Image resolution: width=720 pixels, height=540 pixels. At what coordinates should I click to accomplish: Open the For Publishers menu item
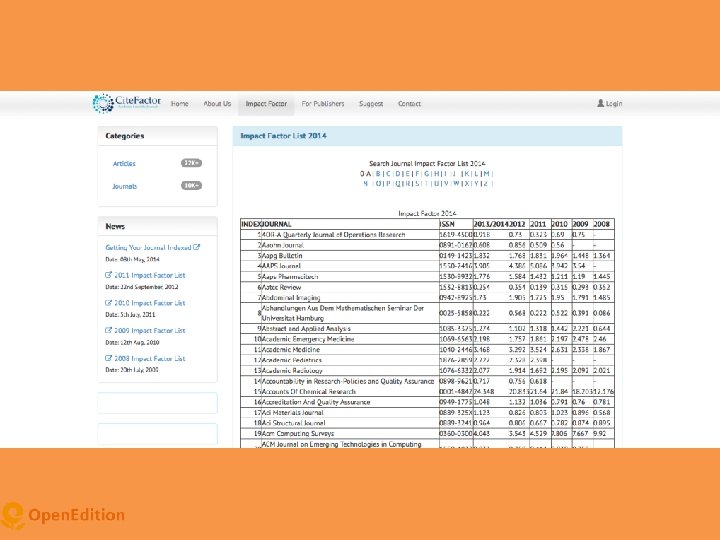pos(323,104)
